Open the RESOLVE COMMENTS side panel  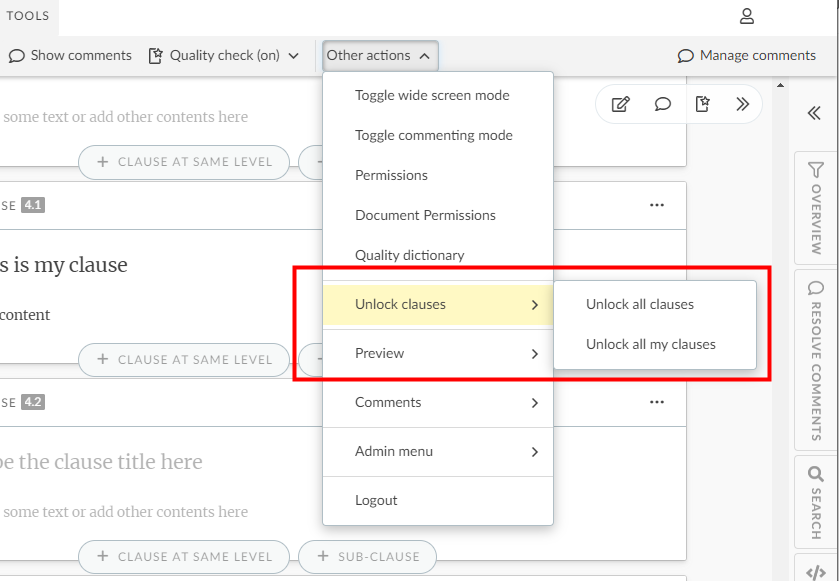pyautogui.click(x=815, y=360)
